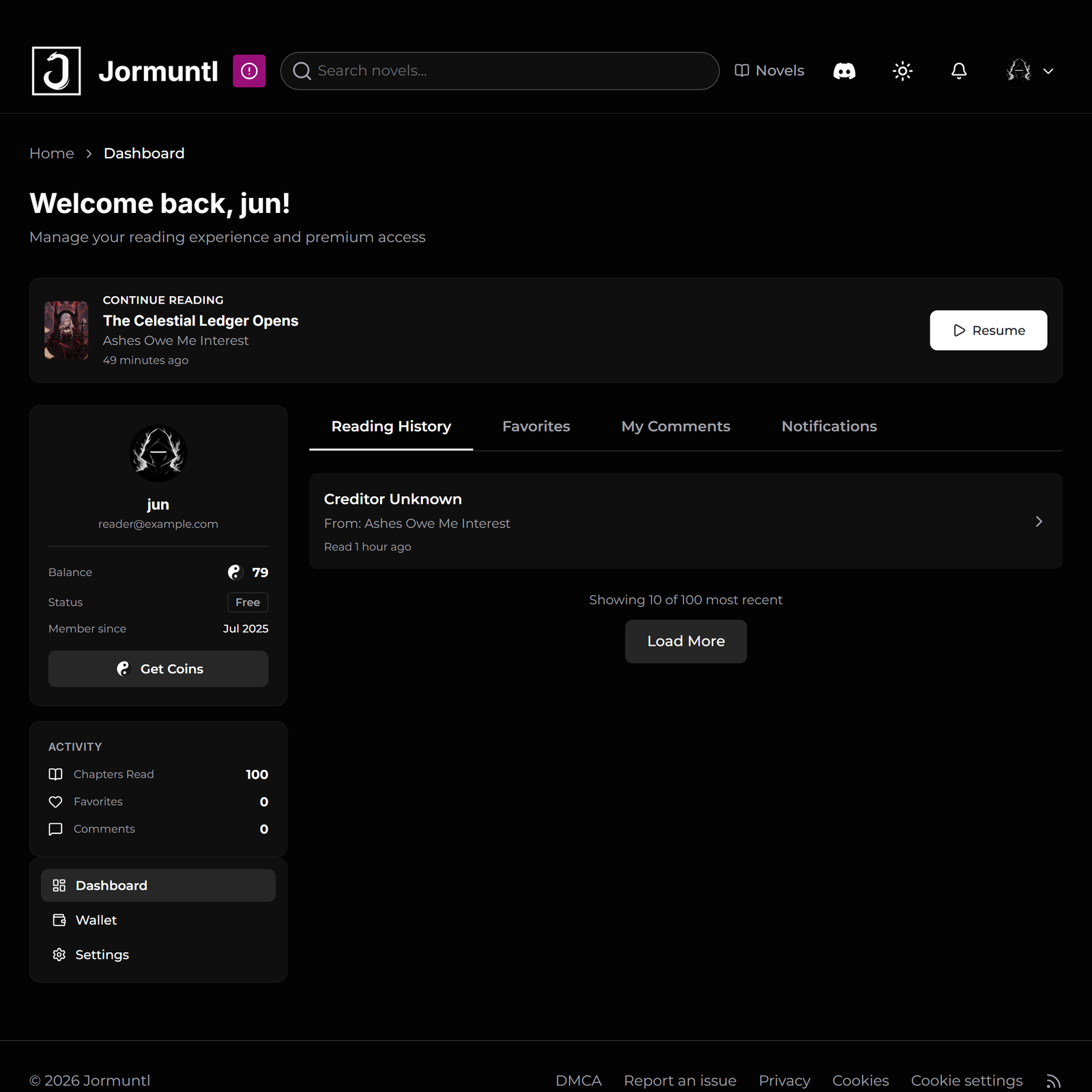
Task: Go to Home breadcrumb
Action: pos(52,154)
